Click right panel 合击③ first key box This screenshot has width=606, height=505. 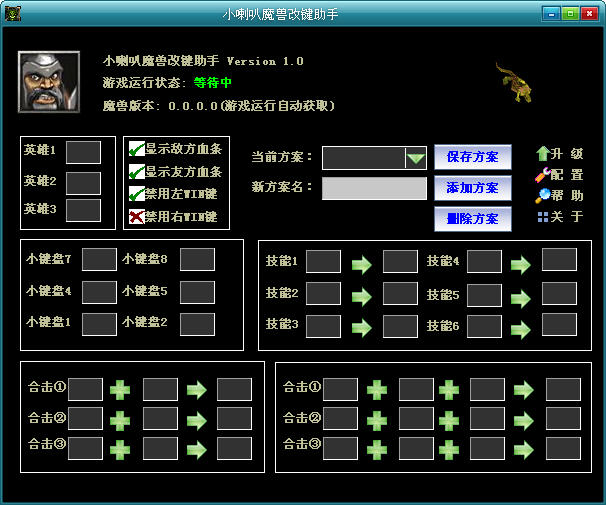[x=340, y=449]
